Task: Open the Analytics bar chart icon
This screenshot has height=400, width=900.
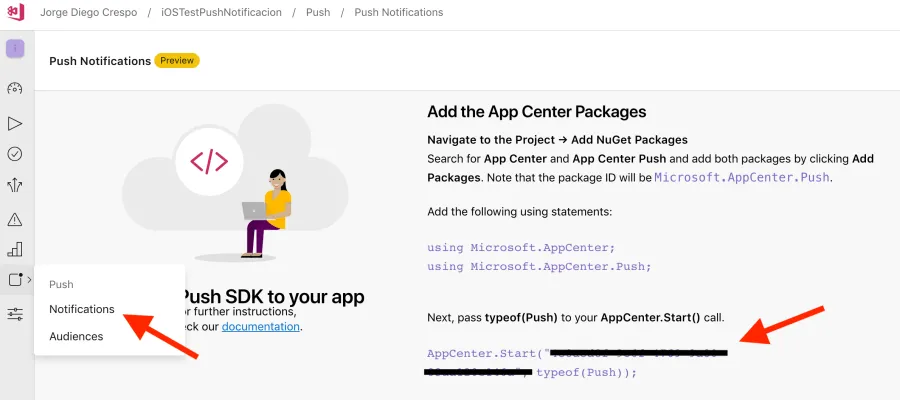Action: [15, 249]
